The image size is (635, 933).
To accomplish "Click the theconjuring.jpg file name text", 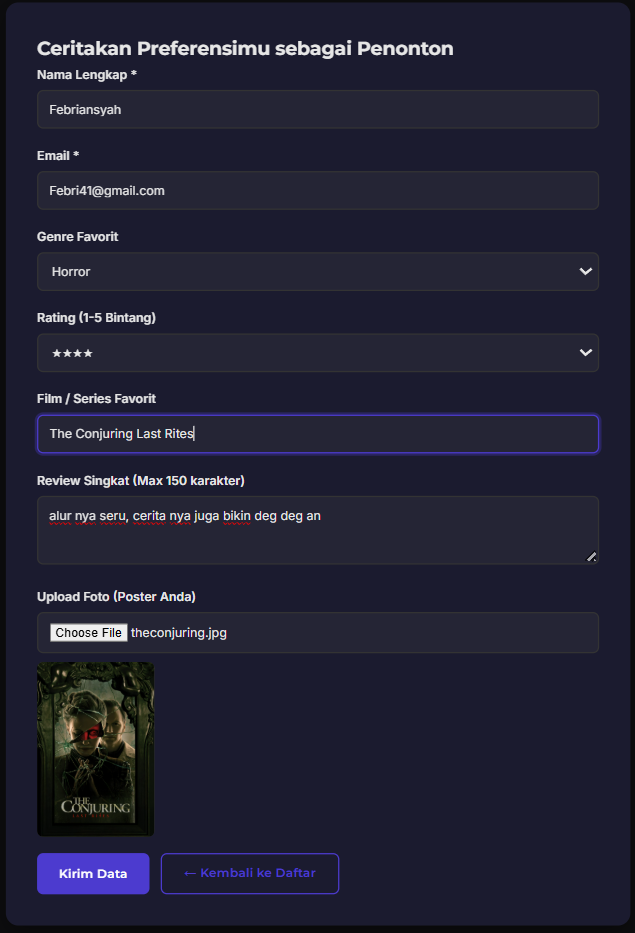I will [x=179, y=633].
